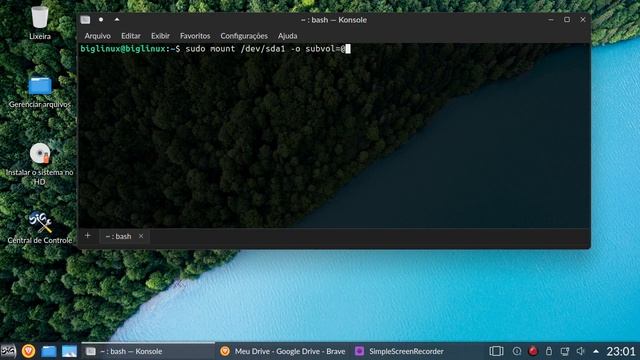Open the Favoritos menu
640x360 pixels.
point(195,36)
